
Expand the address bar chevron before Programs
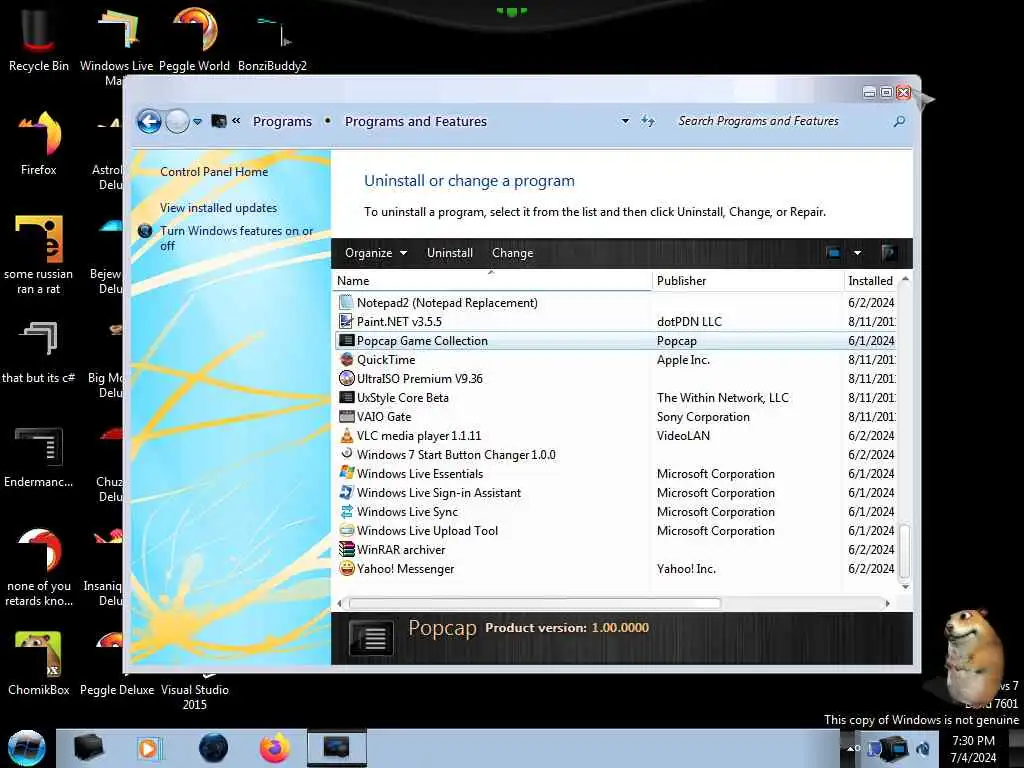pos(236,121)
